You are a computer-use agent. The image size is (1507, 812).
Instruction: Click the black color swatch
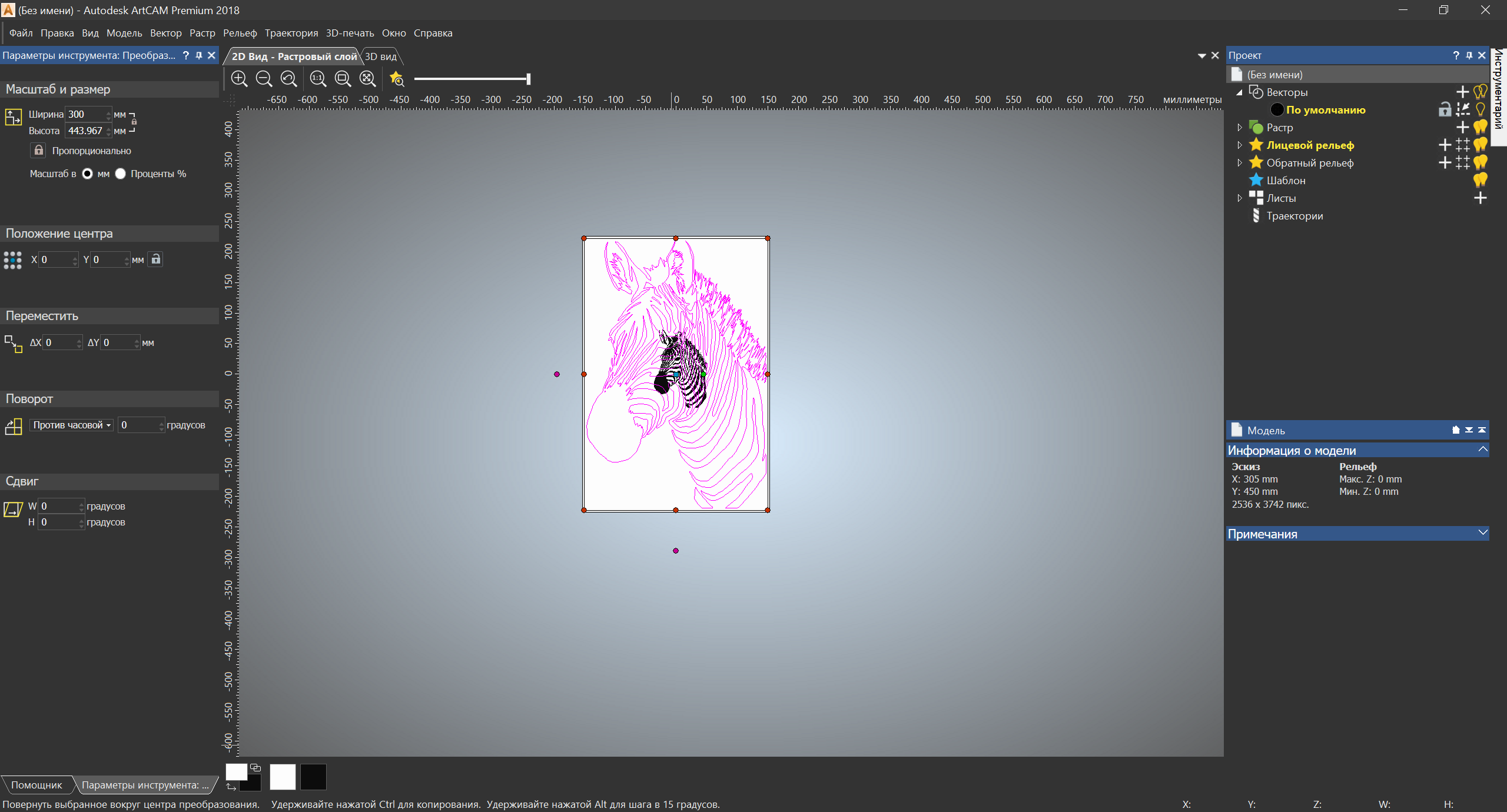[313, 777]
